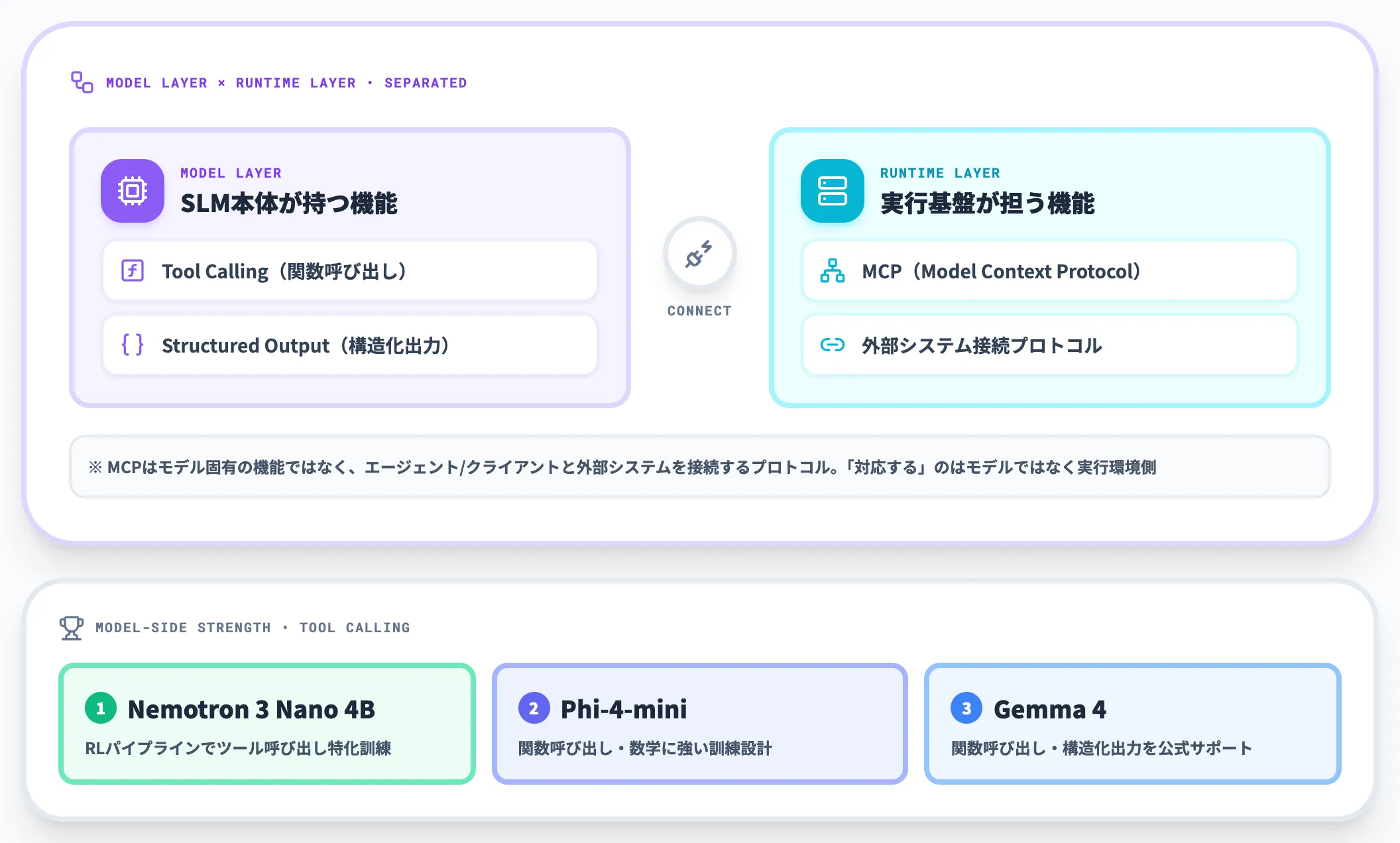This screenshot has height=843, width=1400.
Task: Click the text RLパイプラインでツール呼び出し特化訓練
Action: tap(238, 748)
